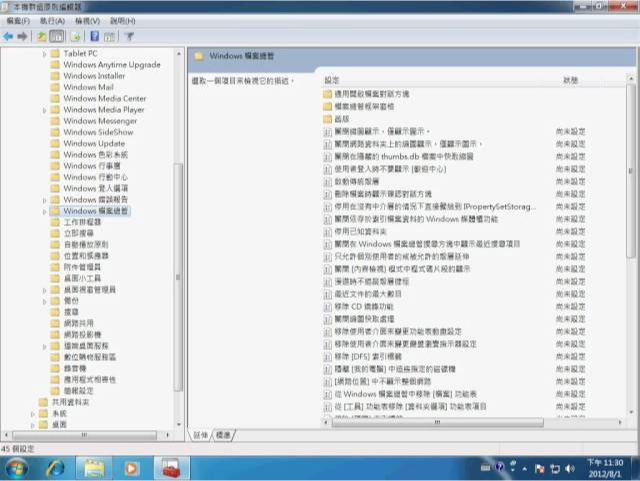Click the tree pane scroll-up arrow
Image resolution: width=640 pixels, height=481 pixels.
click(x=179, y=53)
